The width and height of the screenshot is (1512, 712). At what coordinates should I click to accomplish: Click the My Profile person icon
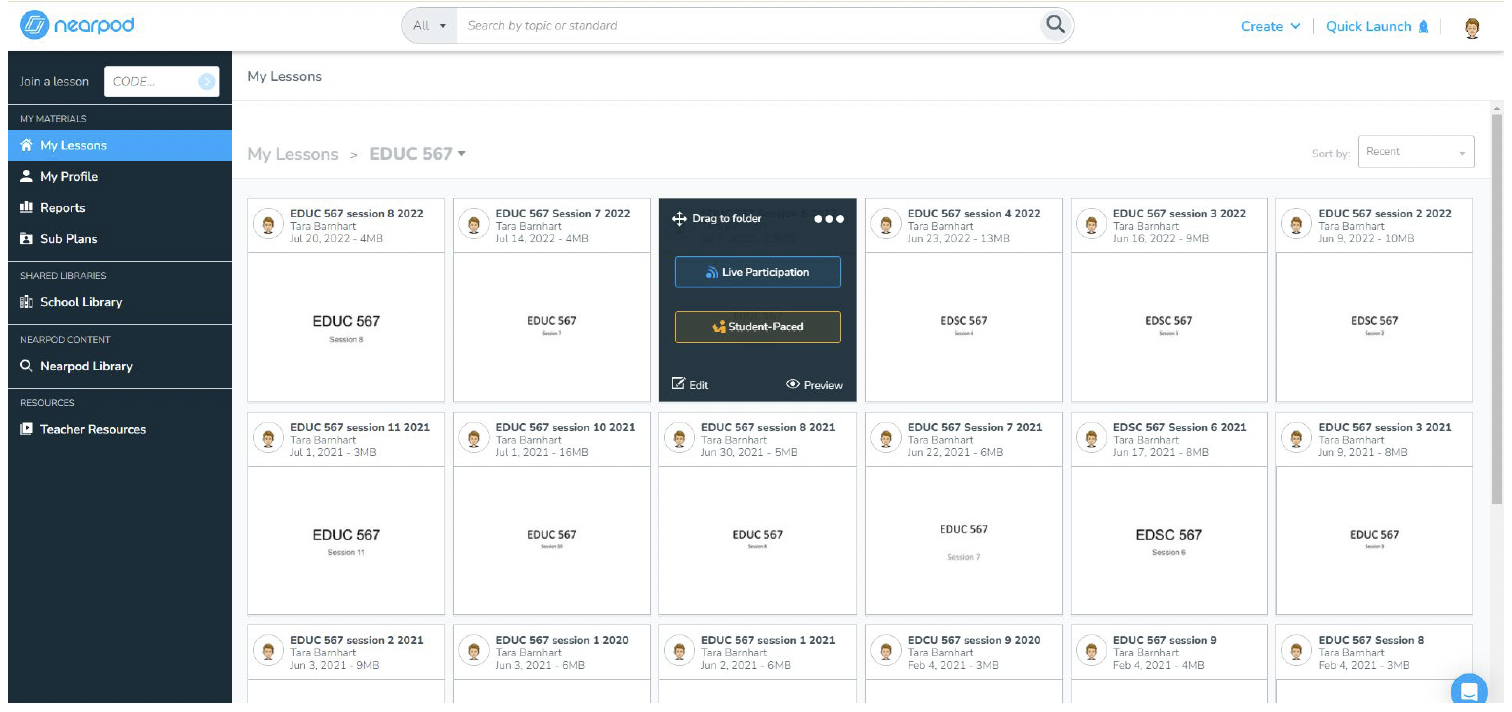coord(27,176)
